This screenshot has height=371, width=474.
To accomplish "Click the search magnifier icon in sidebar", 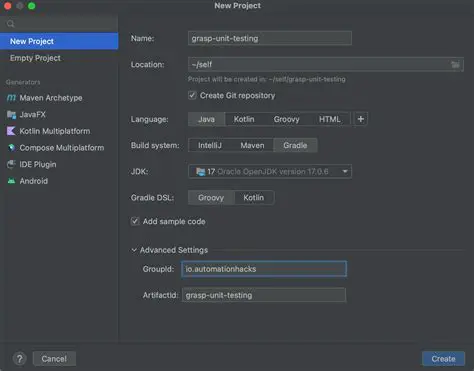I will tap(11, 24).
